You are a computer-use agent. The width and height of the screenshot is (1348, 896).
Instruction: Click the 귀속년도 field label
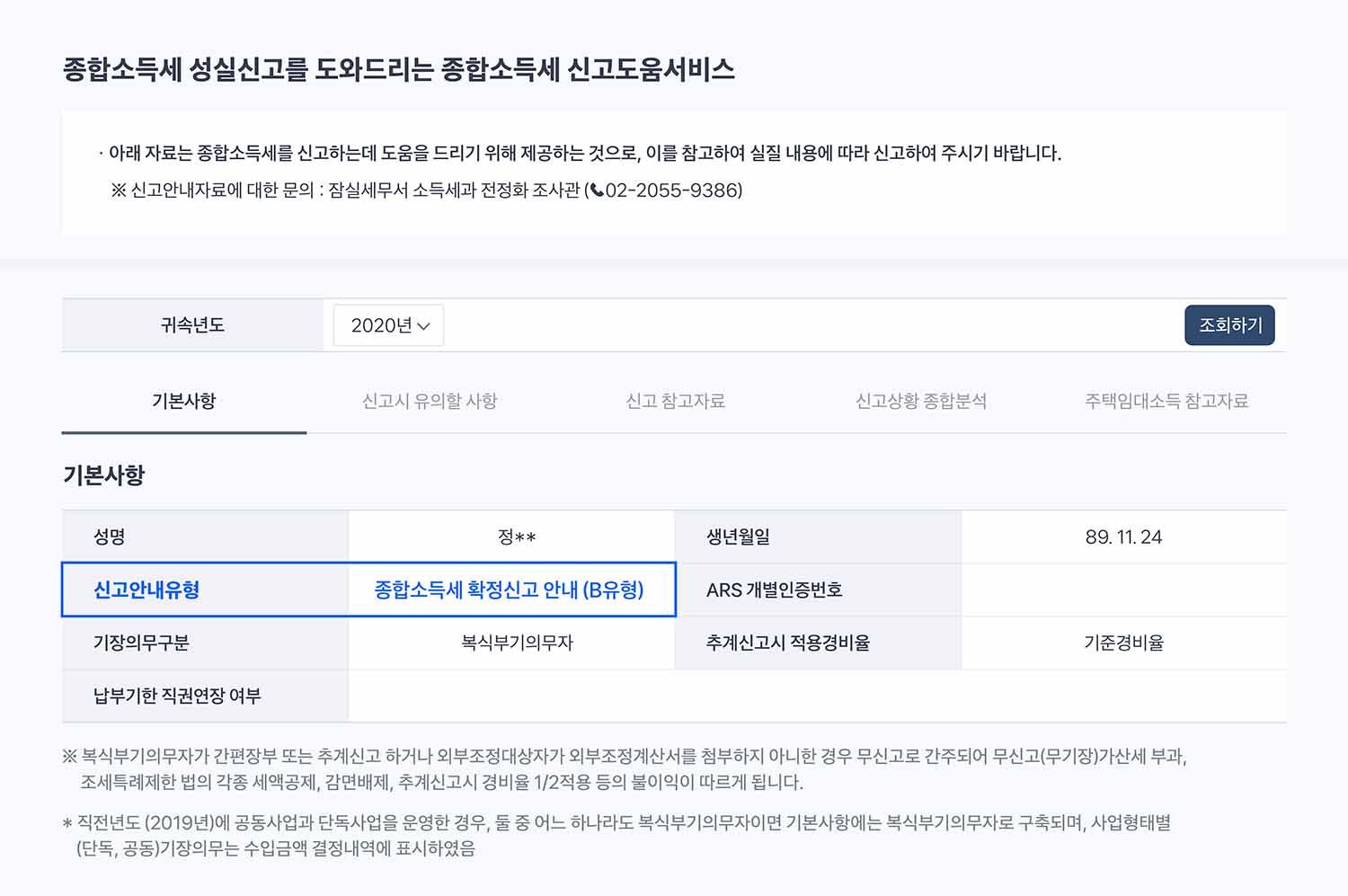[192, 325]
